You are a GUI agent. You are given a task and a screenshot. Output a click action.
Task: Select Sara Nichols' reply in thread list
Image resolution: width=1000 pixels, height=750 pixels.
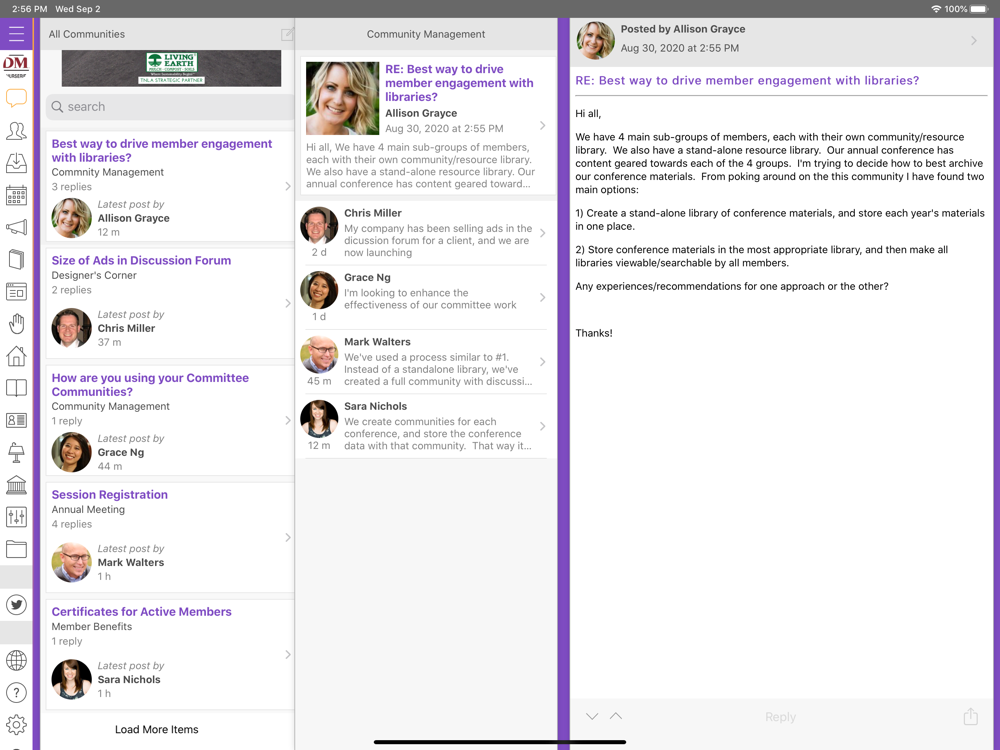tap(425, 426)
